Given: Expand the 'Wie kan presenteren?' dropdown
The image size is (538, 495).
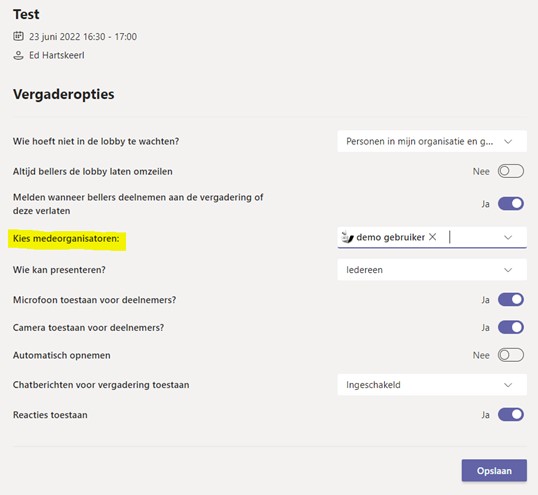Looking at the screenshot, I should tap(432, 270).
